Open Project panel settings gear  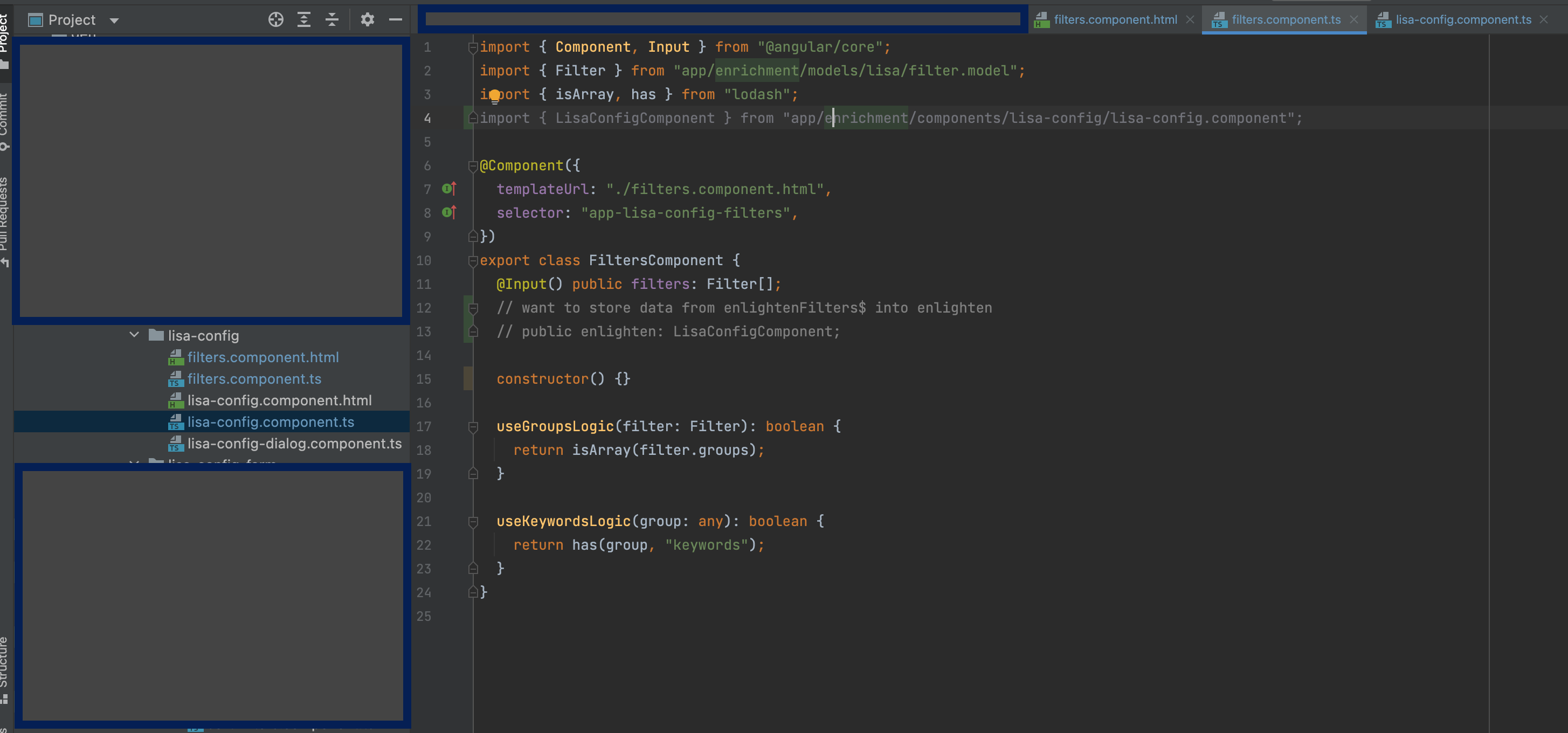[x=367, y=19]
